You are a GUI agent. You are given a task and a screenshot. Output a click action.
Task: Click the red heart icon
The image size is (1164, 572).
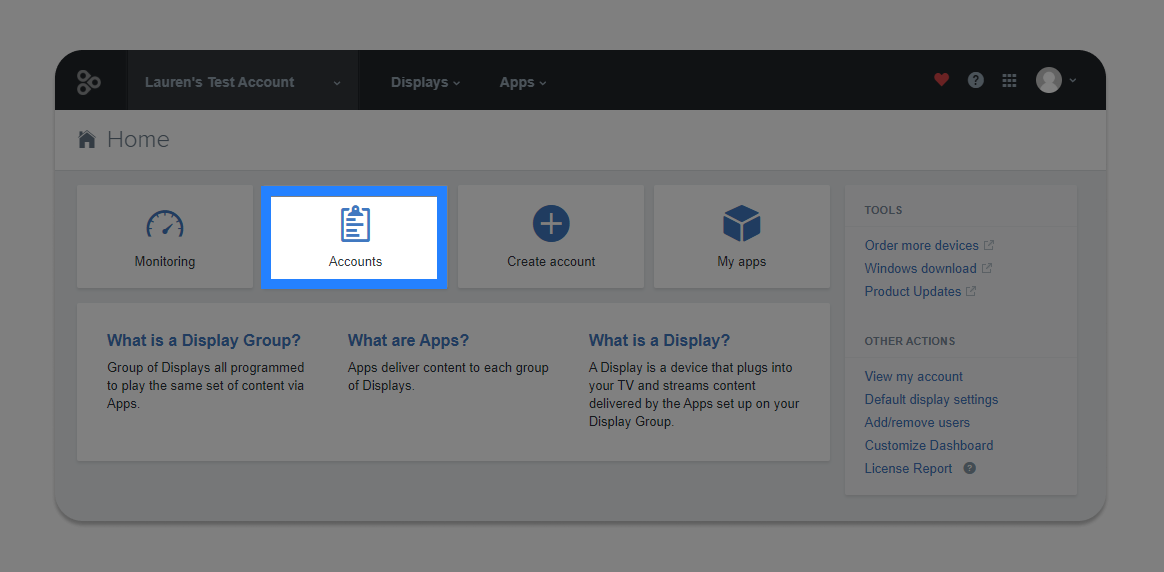[941, 80]
